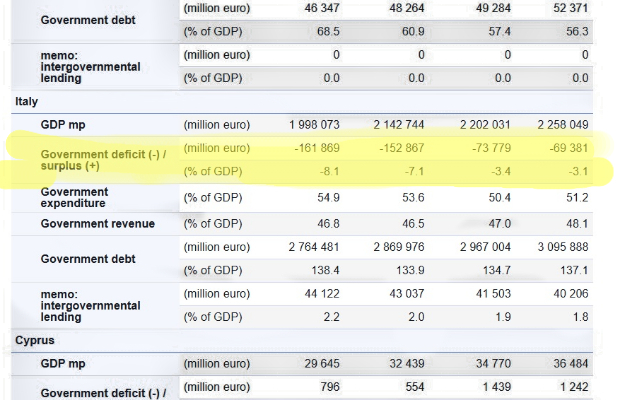Click Cyprus GDP value 36 484
Image resolution: width=620 pixels, height=400 pixels.
[571, 364]
